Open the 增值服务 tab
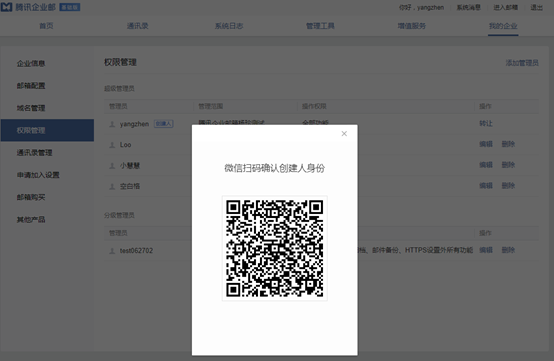Image resolution: width=554 pixels, height=361 pixels. (x=412, y=26)
